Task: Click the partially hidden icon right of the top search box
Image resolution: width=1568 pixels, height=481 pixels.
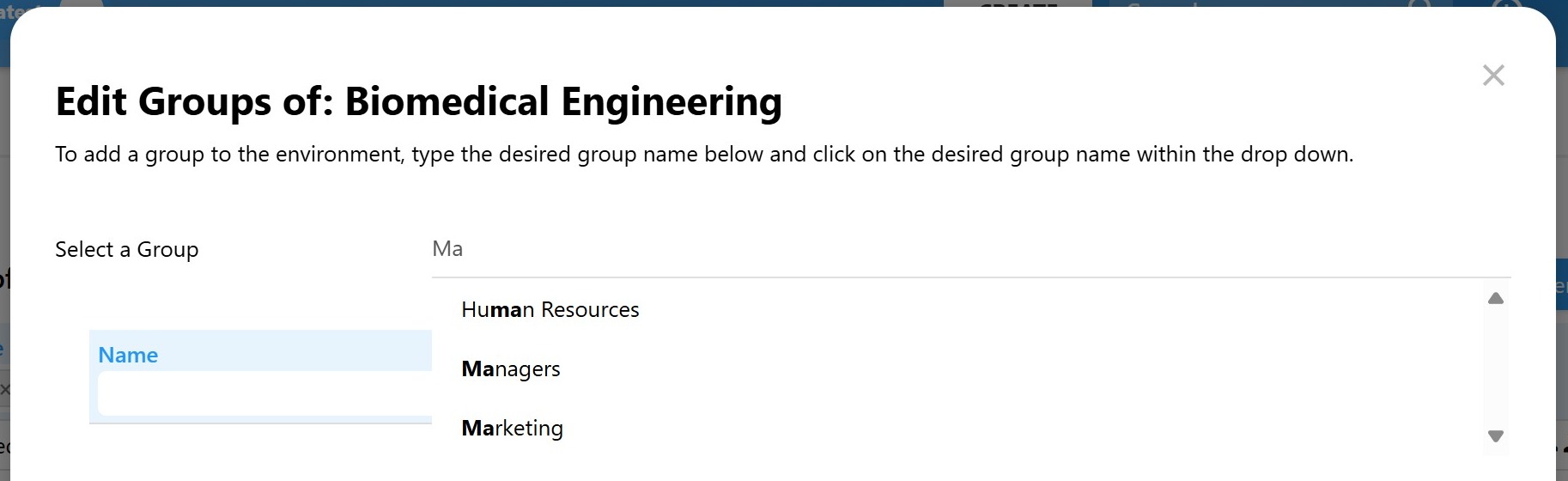Action: (1420, 4)
